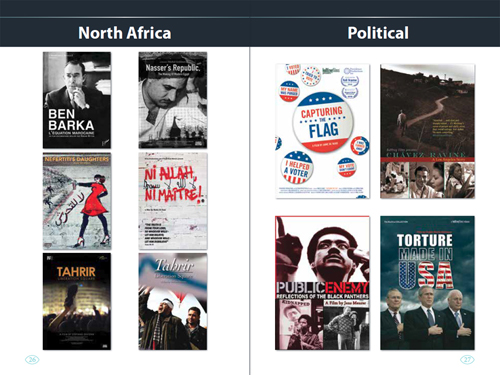
Task: Select the Nasser's Republic poster
Action: click(173, 100)
